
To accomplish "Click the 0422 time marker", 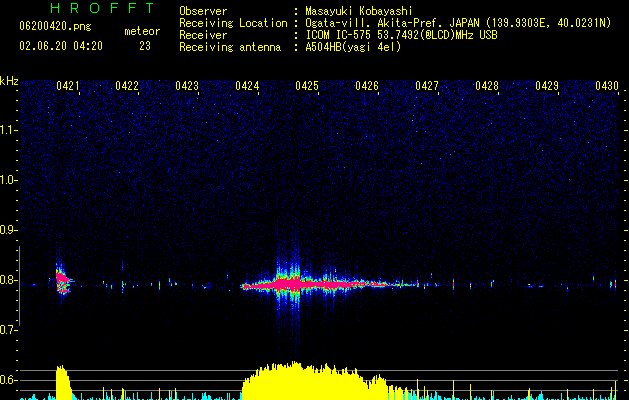I will 127,86.
